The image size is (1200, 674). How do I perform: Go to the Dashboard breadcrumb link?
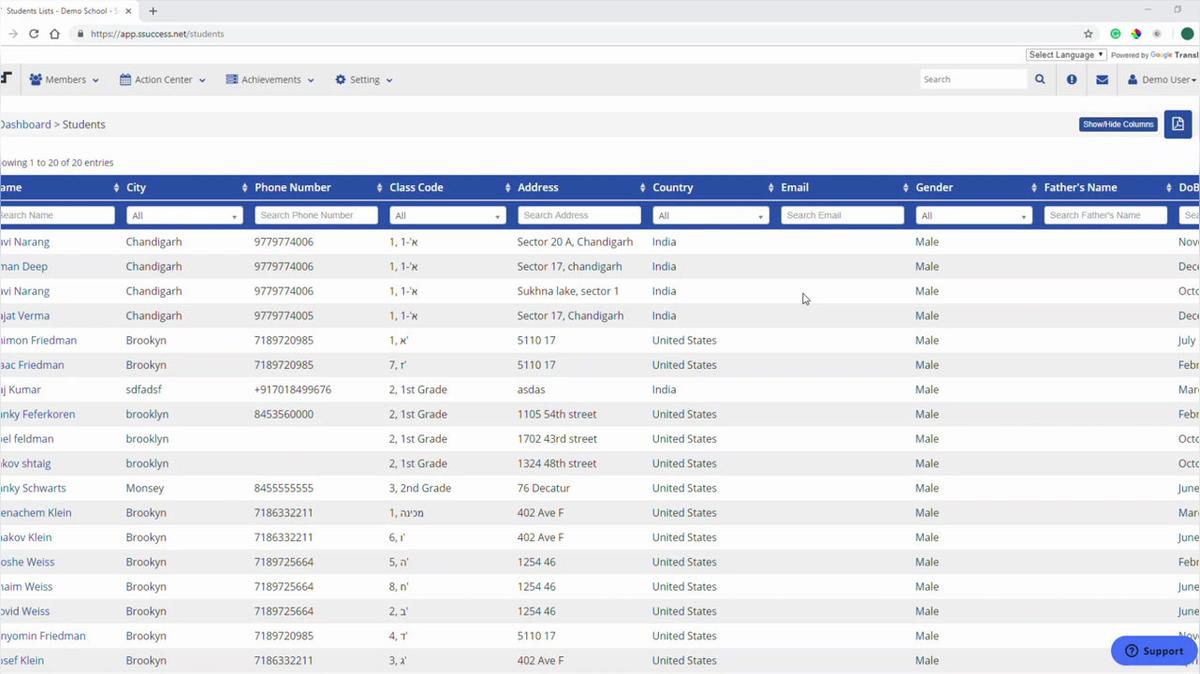pyautogui.click(x=25, y=125)
